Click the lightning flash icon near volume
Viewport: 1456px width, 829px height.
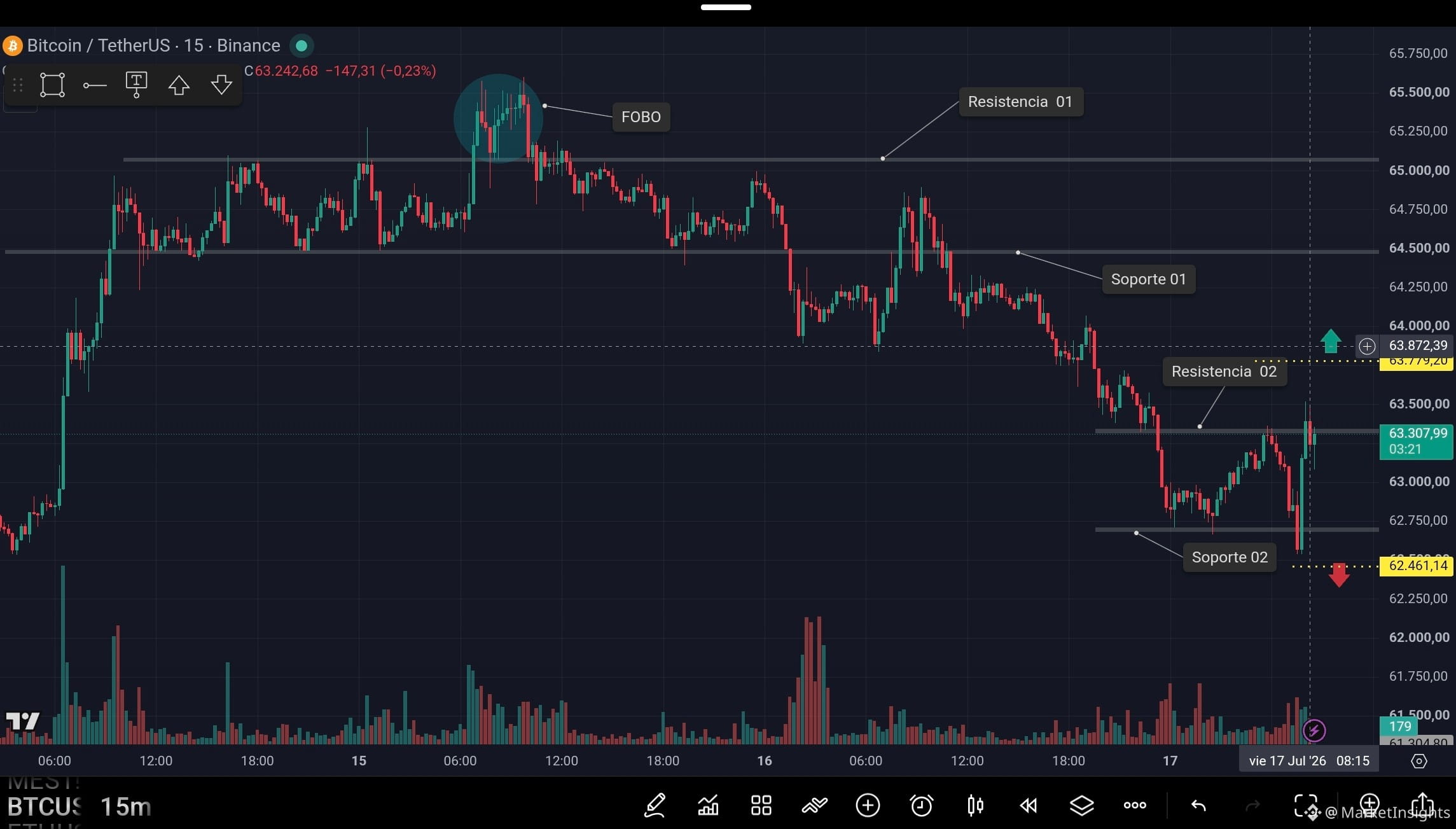pyautogui.click(x=1314, y=730)
